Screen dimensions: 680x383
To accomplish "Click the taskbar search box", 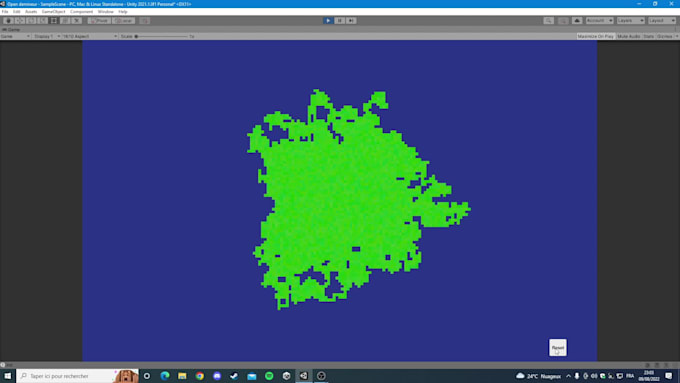I will [77, 376].
